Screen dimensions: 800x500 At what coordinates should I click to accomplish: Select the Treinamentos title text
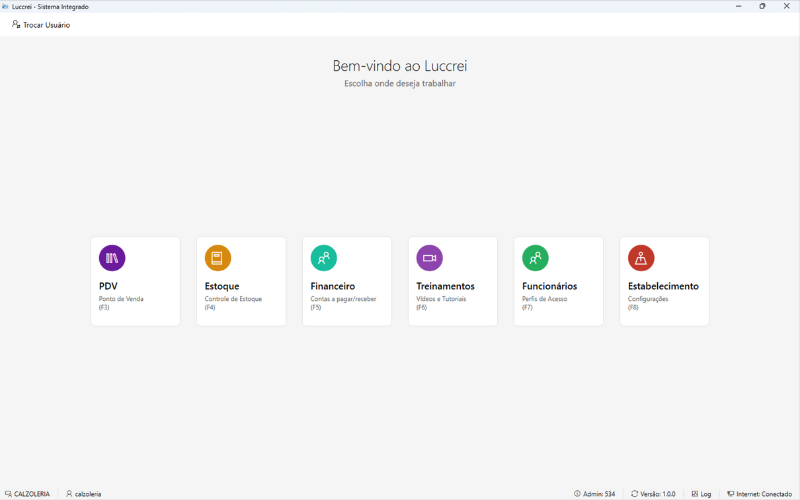click(445, 286)
